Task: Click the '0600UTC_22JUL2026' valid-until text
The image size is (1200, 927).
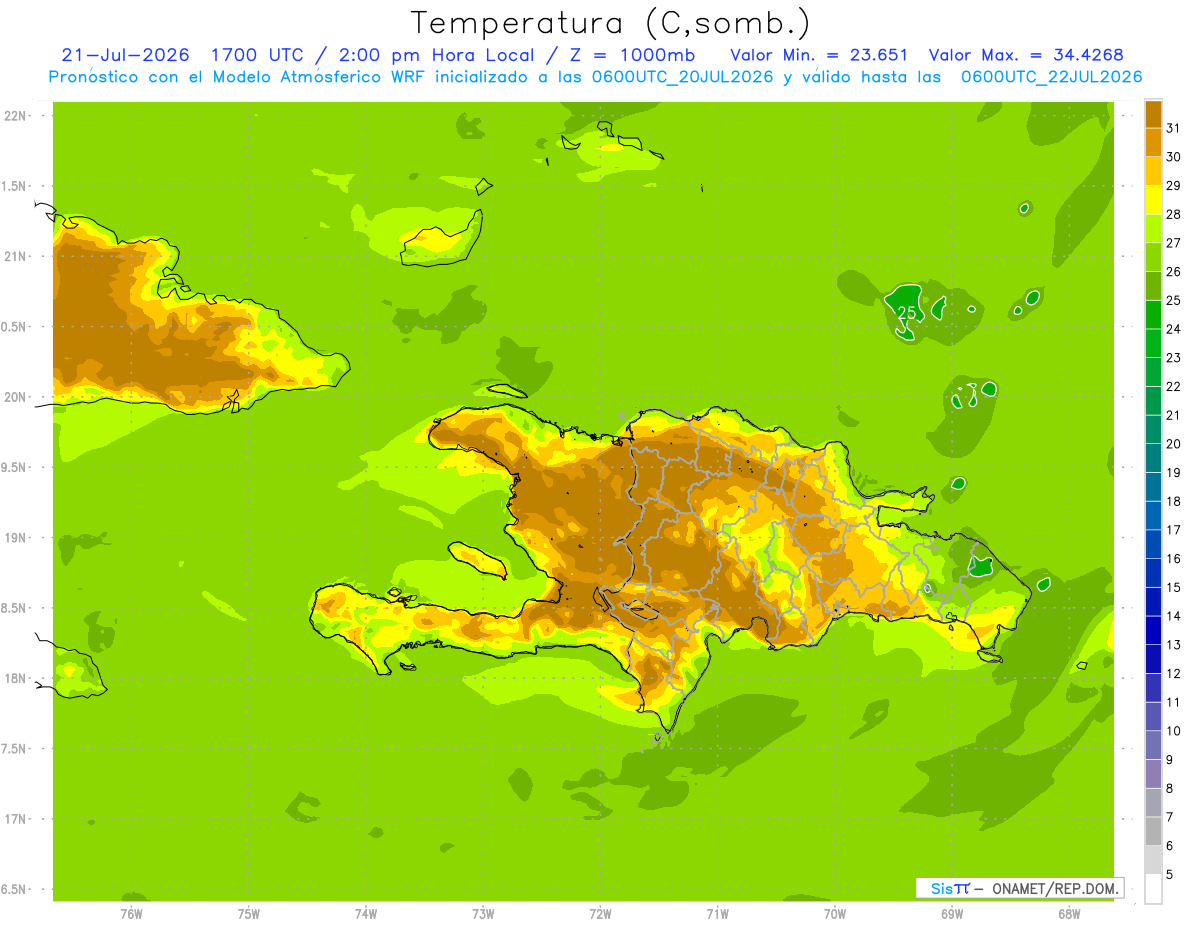Action: (1051, 77)
